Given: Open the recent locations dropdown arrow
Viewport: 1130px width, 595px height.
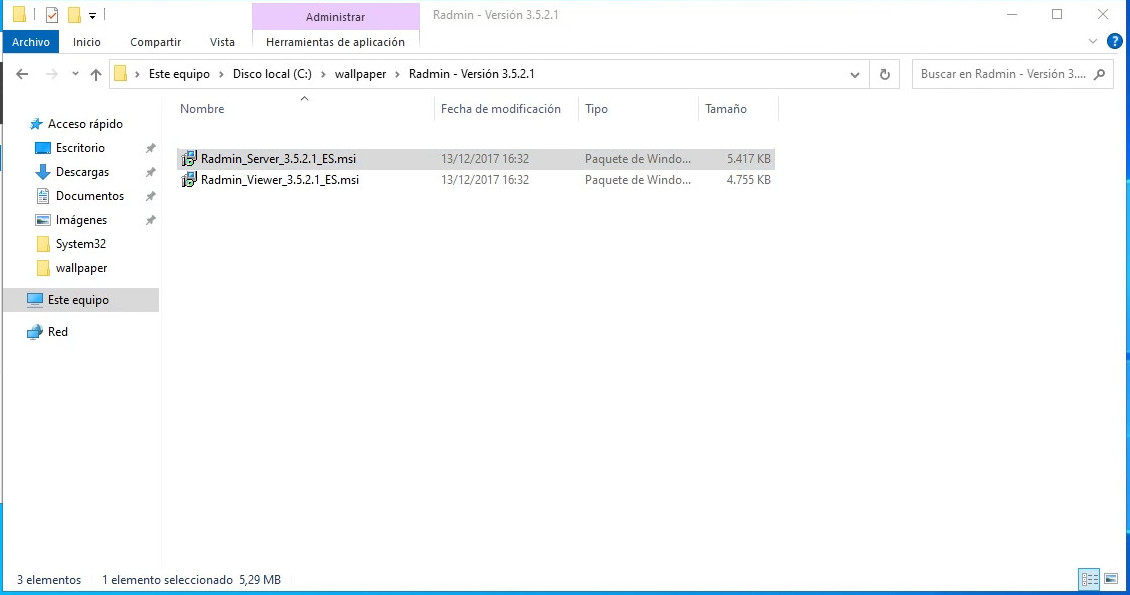Looking at the screenshot, I should (73, 74).
